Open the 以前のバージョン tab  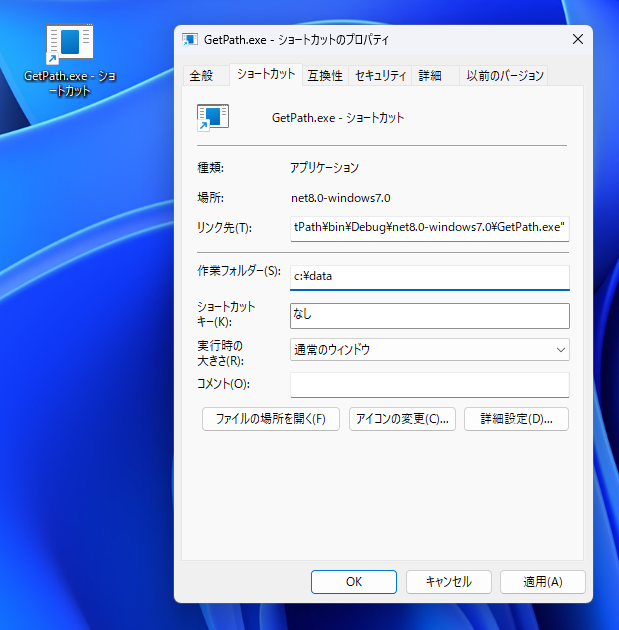[505, 76]
